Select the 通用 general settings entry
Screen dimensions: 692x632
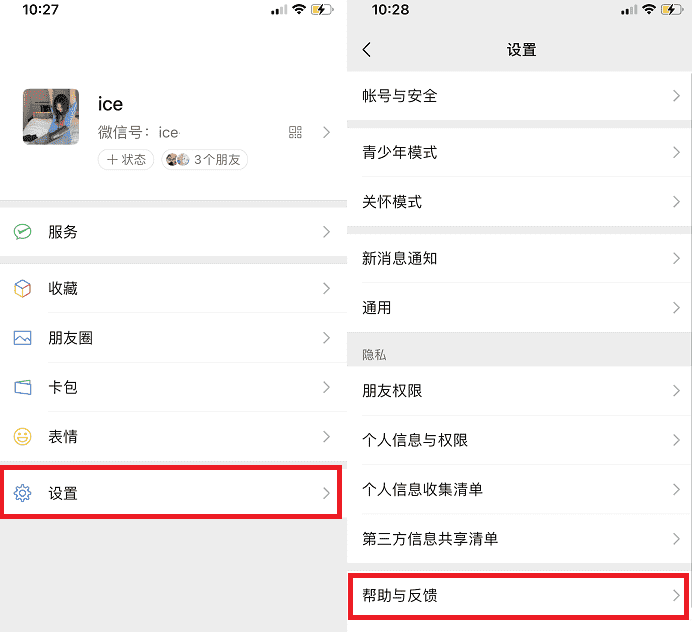pos(519,308)
